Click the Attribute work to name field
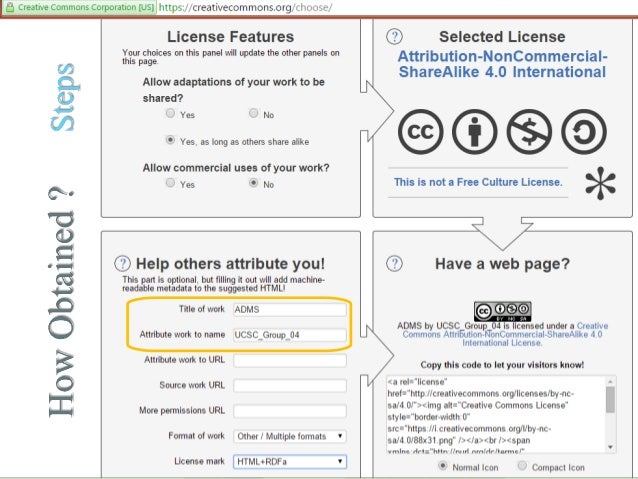Image resolution: width=638 pixels, height=479 pixels. (x=290, y=335)
